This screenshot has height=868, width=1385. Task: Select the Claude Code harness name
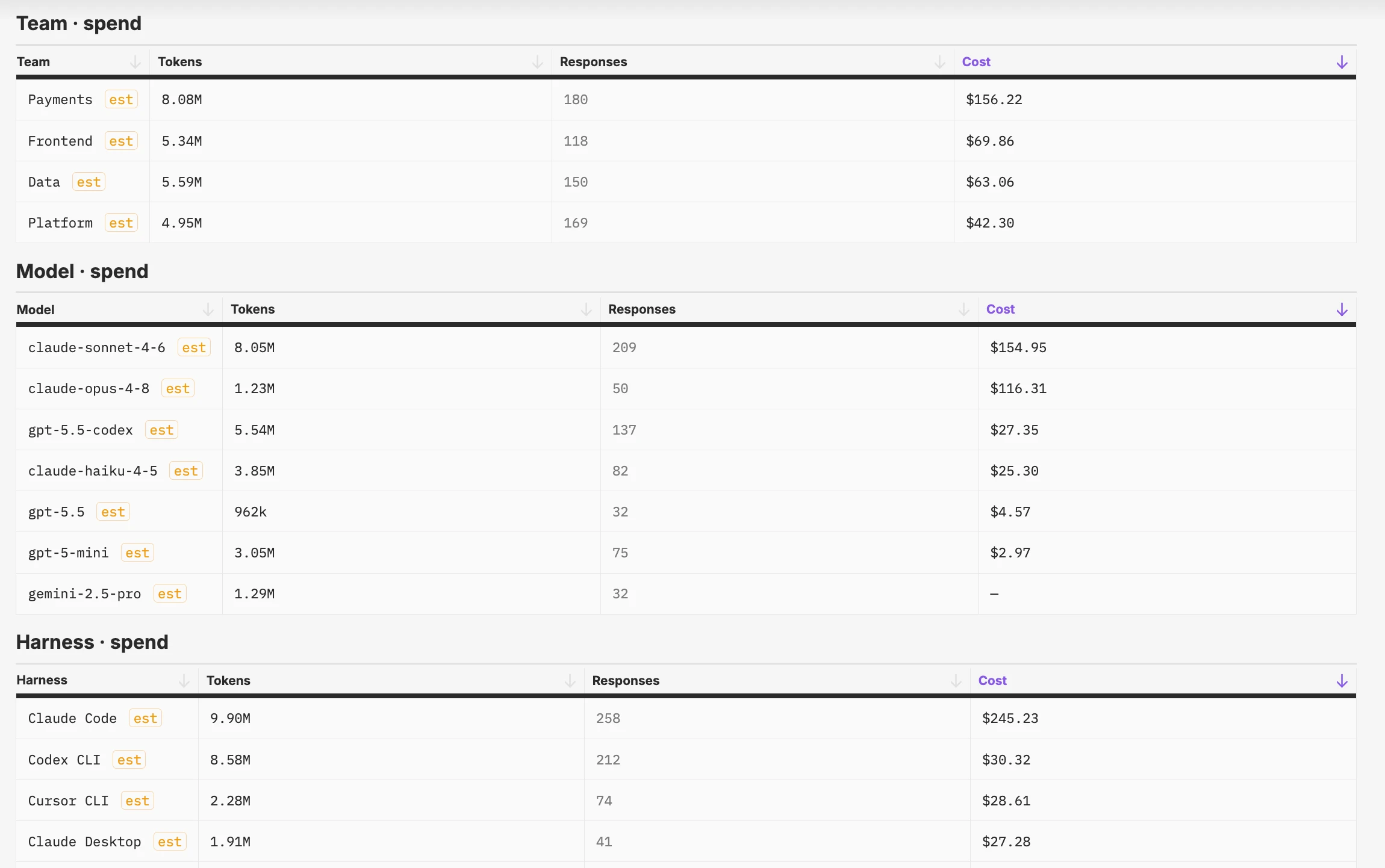click(72, 718)
